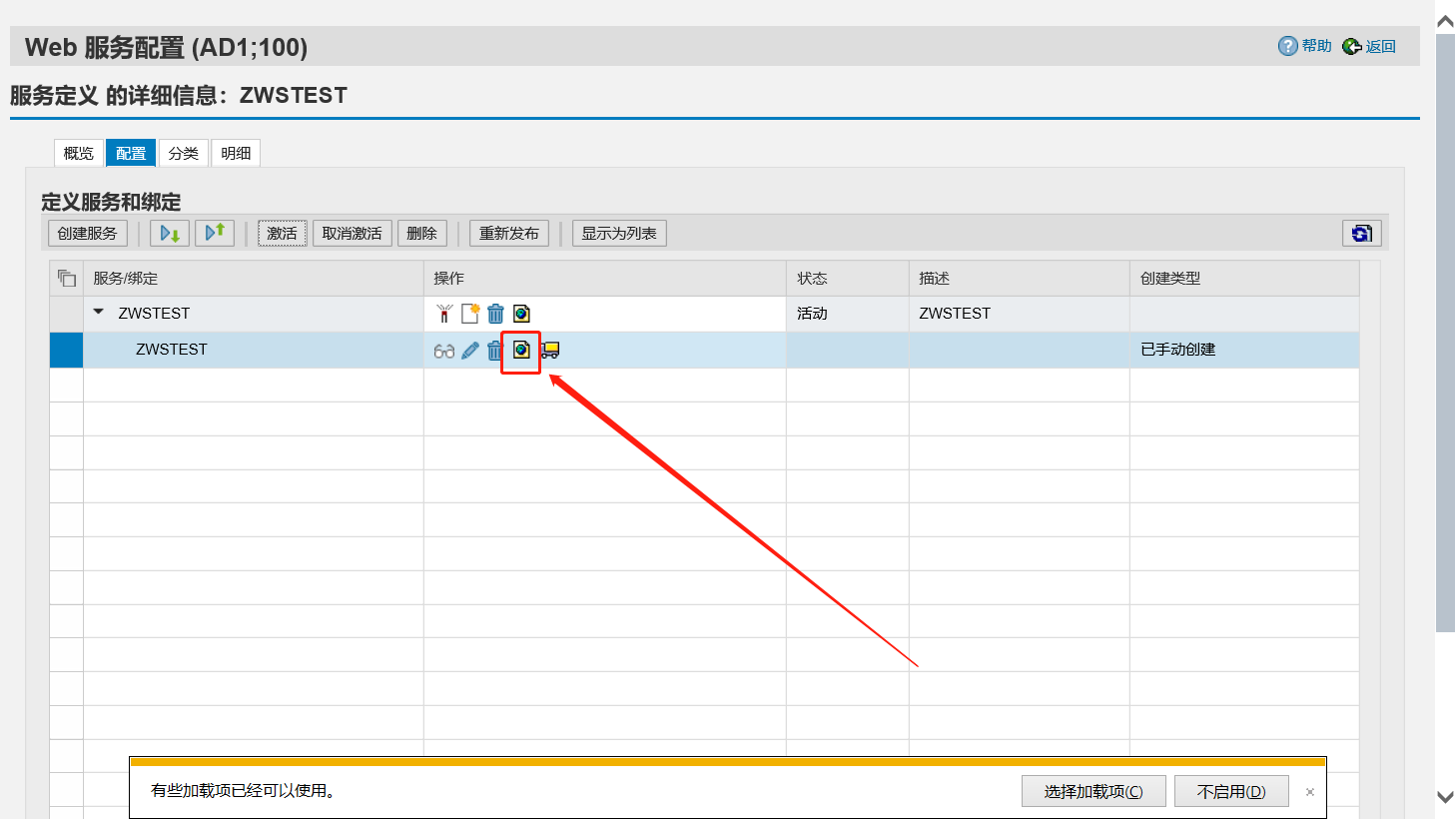Delete the ZWSTEST binding via its trash icon
The width and height of the screenshot is (1456, 819).
point(494,350)
